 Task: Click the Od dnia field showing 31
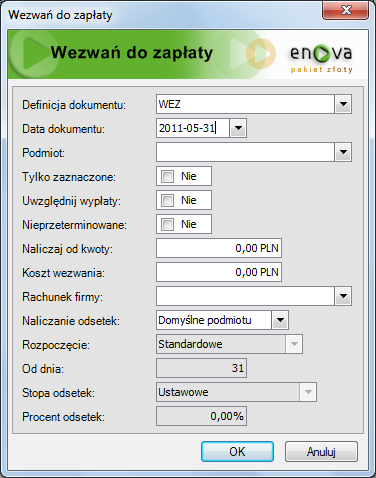click(201, 368)
